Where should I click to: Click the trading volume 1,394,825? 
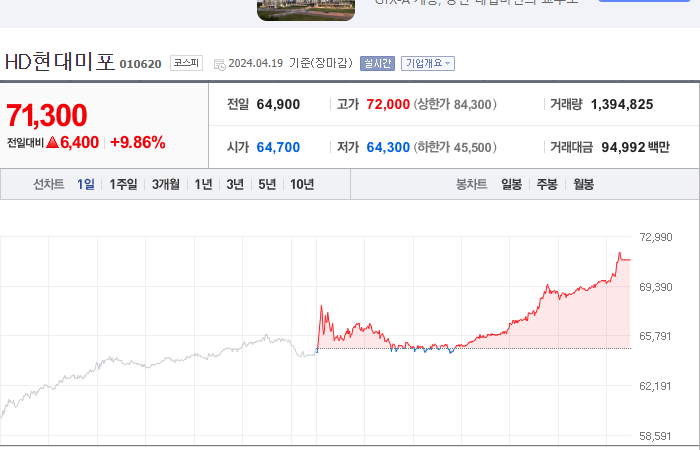pos(622,104)
